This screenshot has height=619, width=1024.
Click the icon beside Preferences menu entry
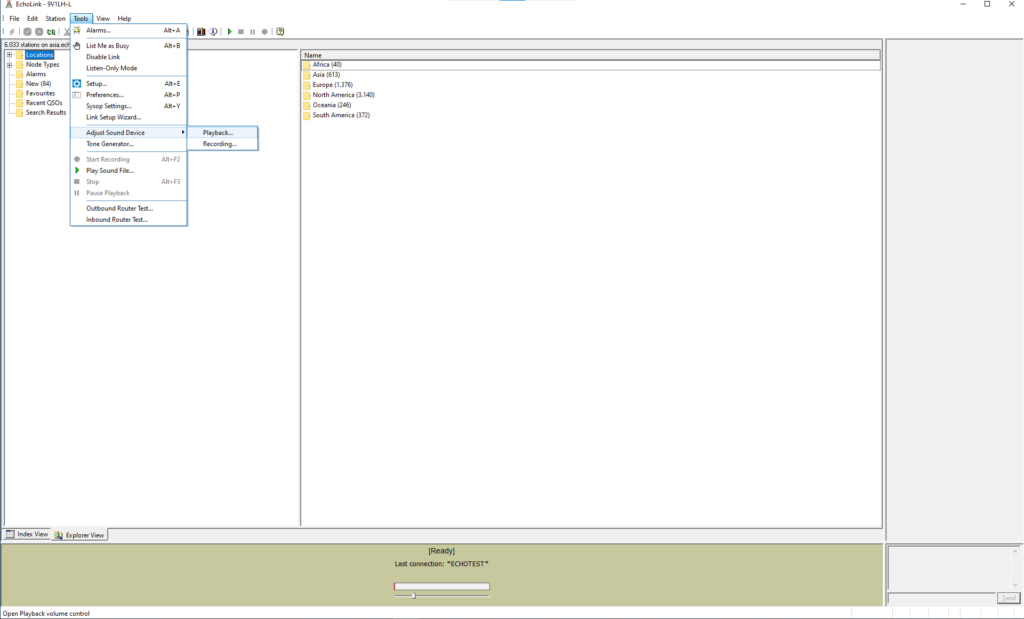(77, 95)
